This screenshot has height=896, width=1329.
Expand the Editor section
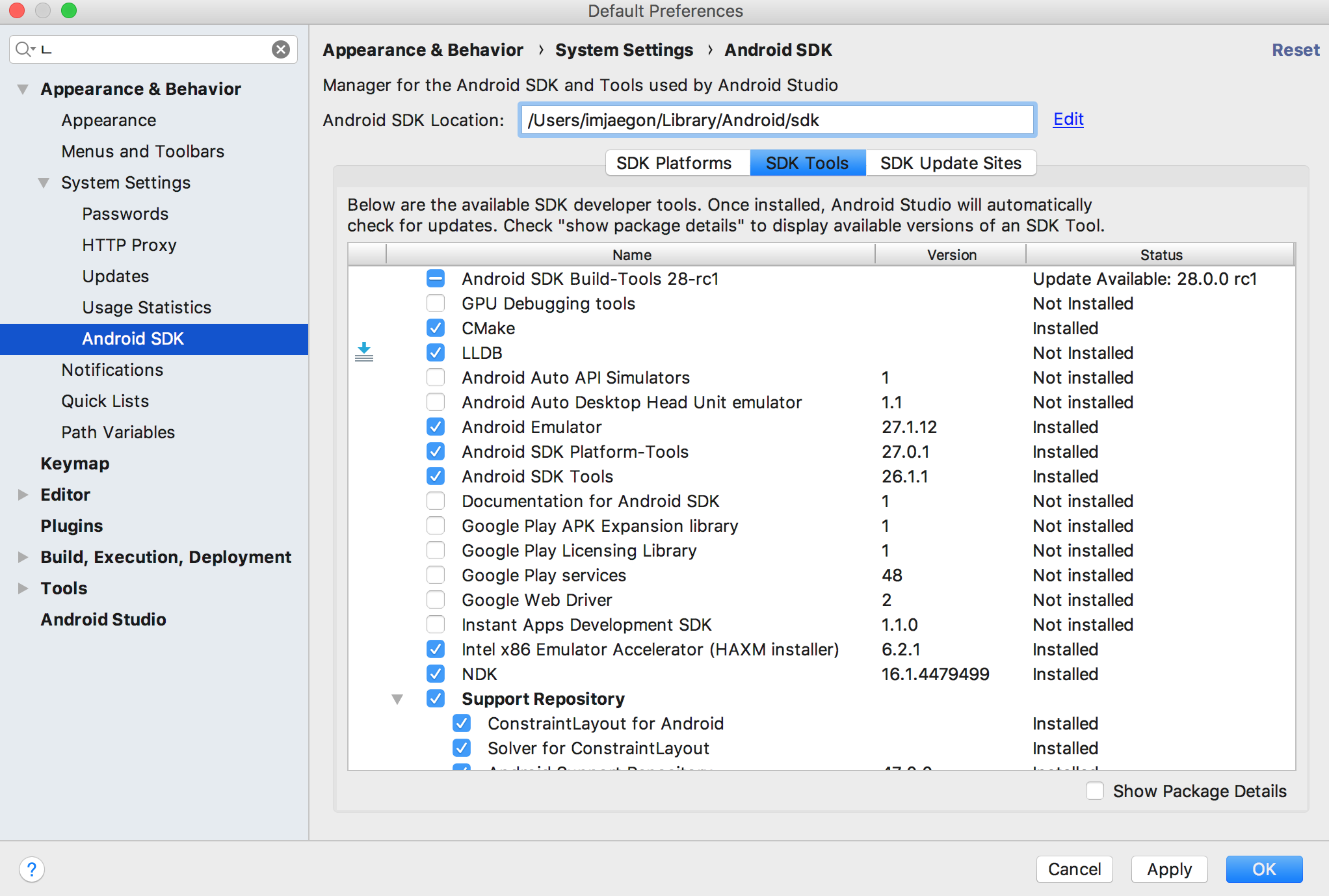(23, 495)
